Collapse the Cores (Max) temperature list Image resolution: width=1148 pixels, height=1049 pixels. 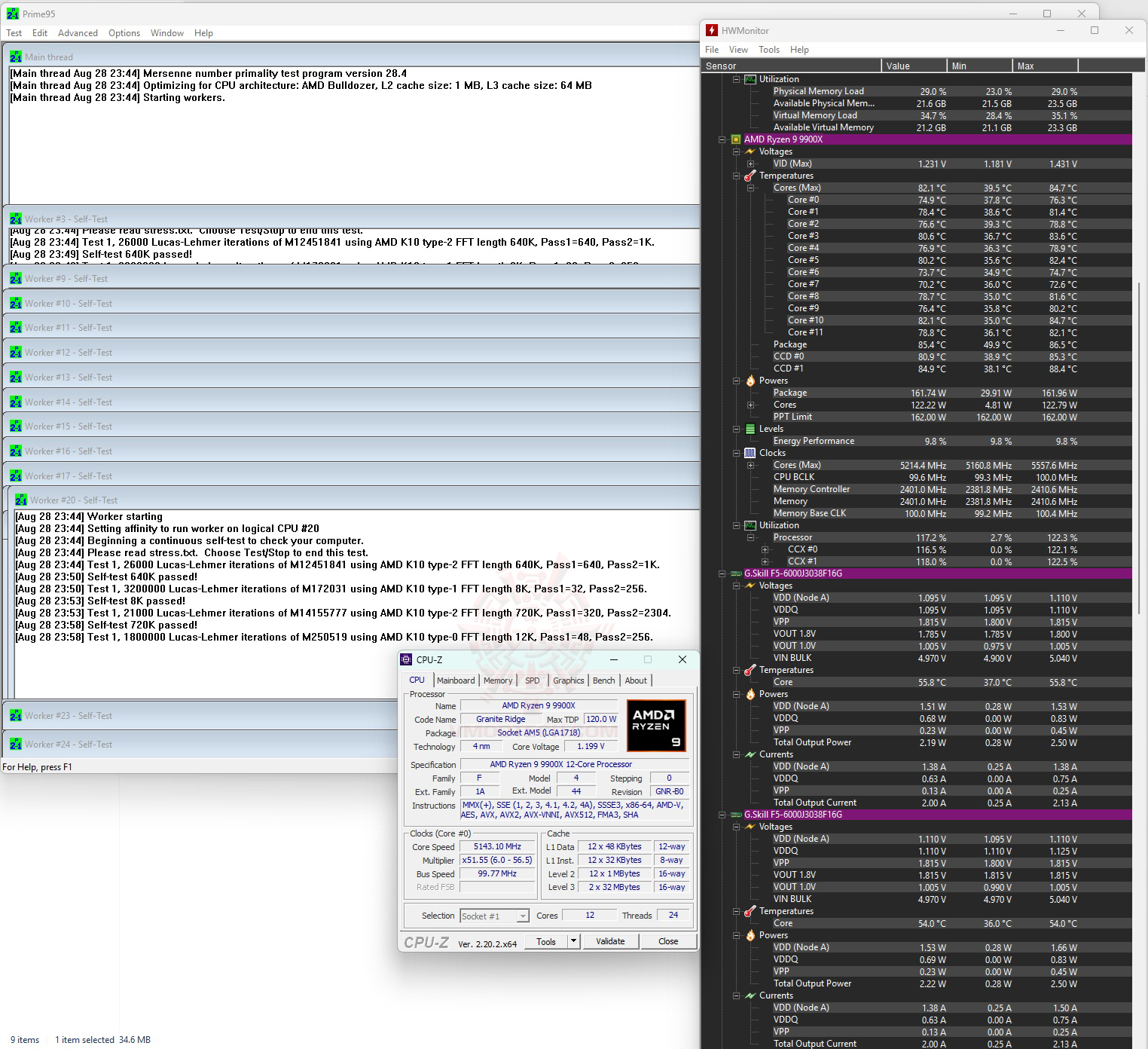[x=751, y=188]
